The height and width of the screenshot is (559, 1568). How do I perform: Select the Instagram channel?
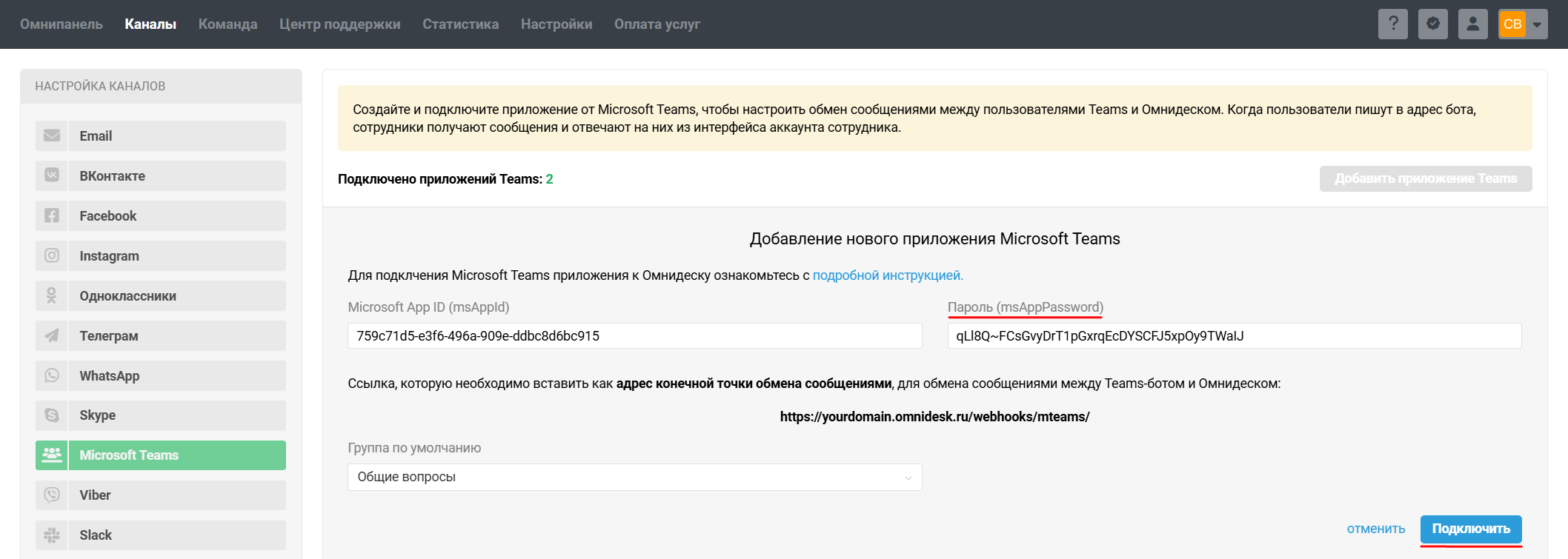pos(161,255)
